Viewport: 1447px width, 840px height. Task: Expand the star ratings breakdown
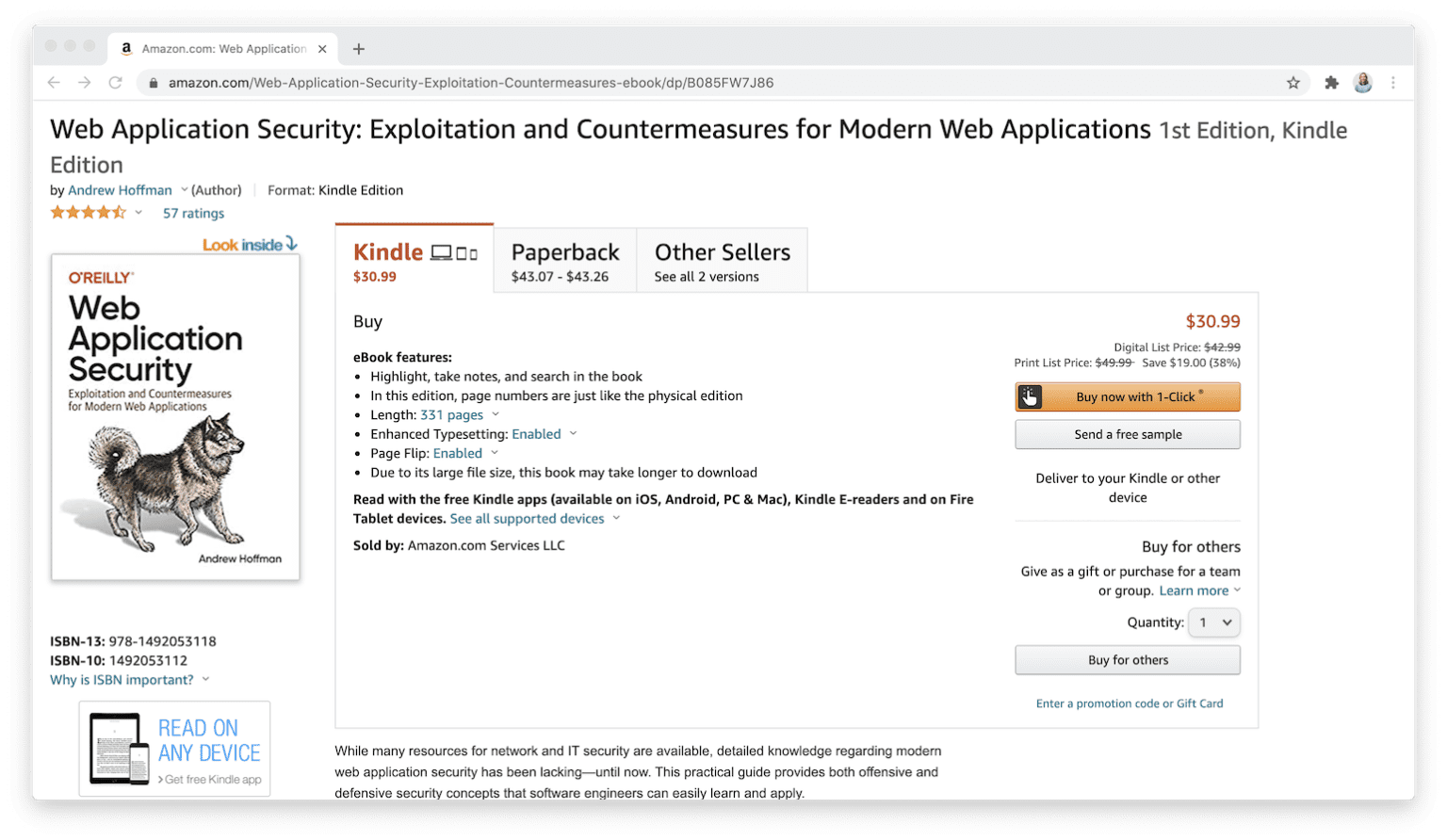[x=138, y=213]
